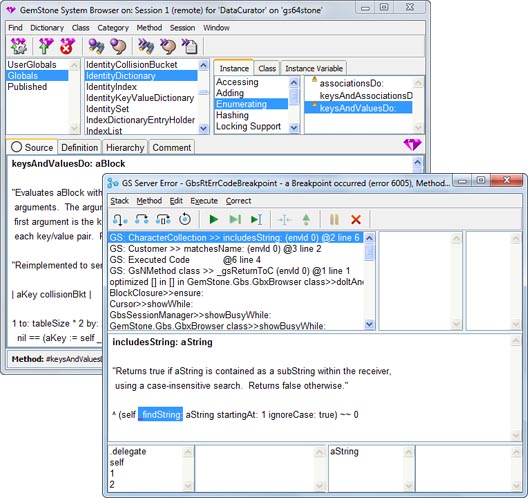Click the commit transaction green arrow icon
The width and height of the screenshot is (528, 498).
coord(46,46)
